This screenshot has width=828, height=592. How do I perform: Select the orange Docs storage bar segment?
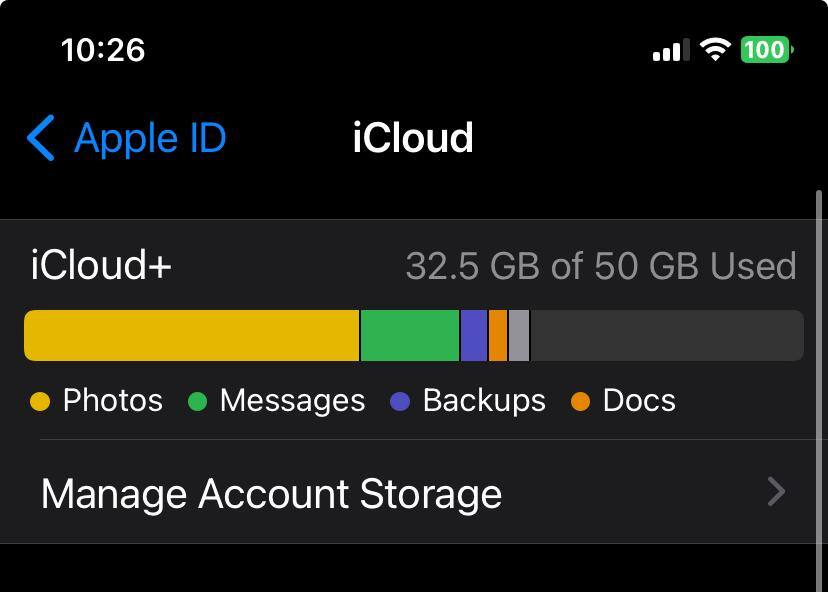(498, 335)
